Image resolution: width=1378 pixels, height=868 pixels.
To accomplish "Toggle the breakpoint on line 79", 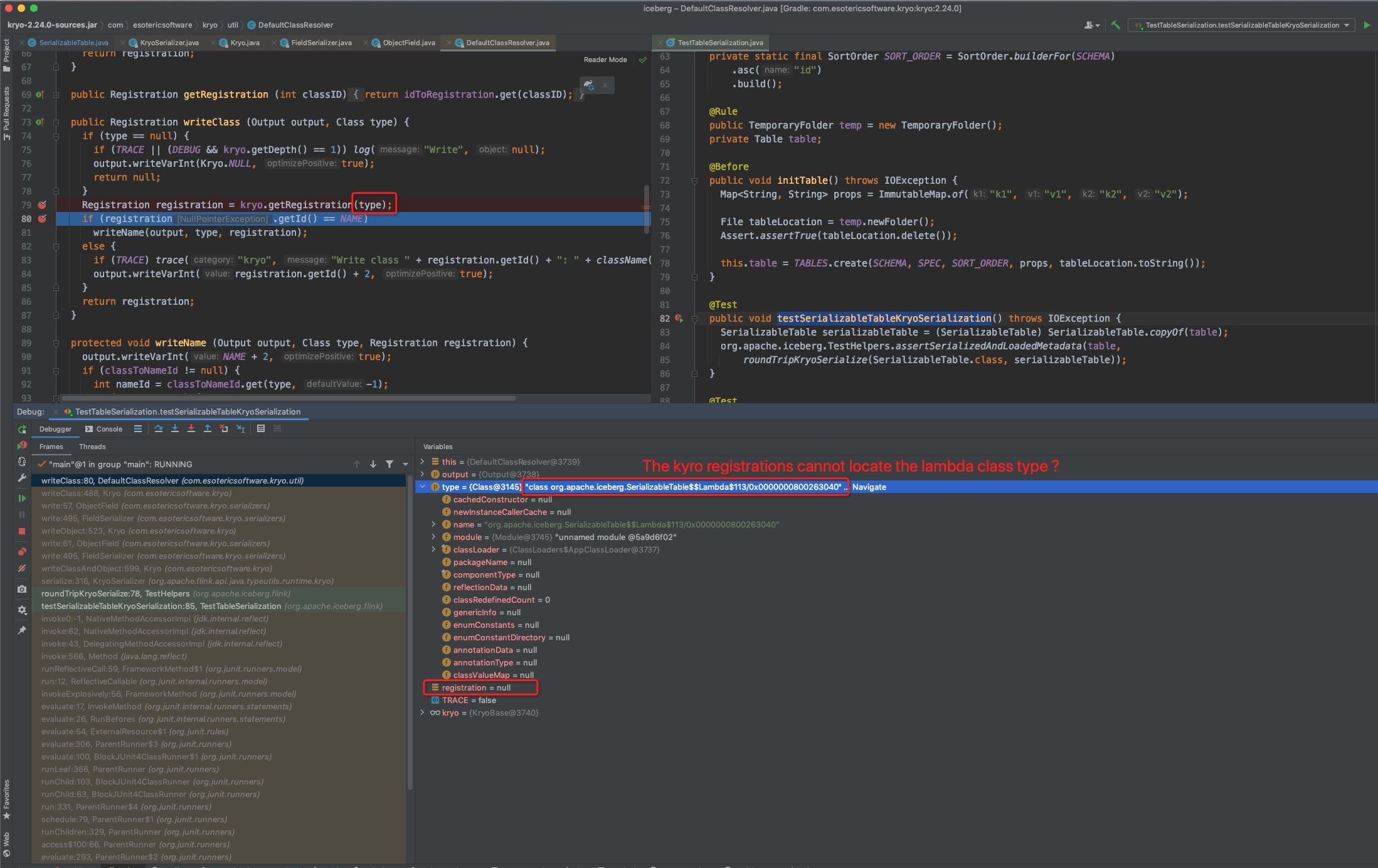I will (x=42, y=205).
